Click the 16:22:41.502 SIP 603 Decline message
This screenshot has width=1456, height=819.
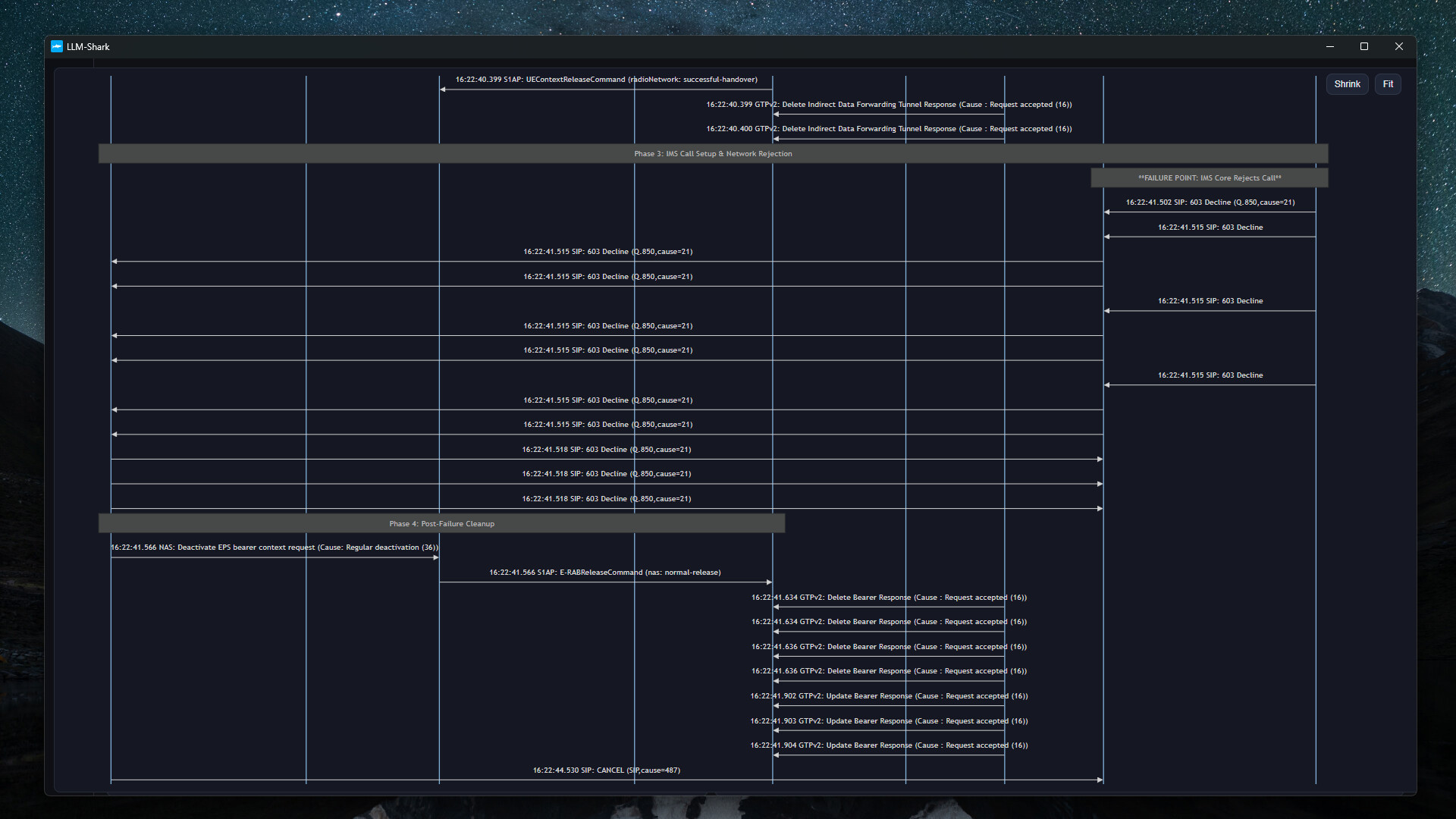[1210, 202]
